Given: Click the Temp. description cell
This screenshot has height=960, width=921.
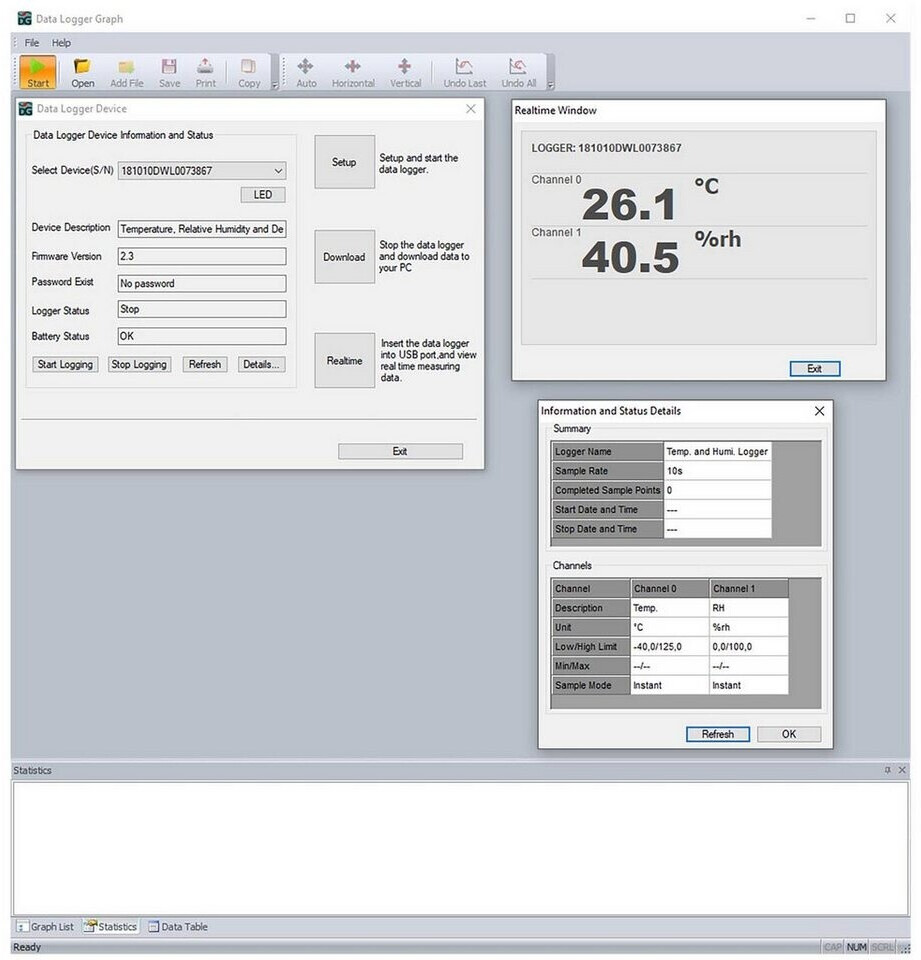Looking at the screenshot, I should [670, 608].
